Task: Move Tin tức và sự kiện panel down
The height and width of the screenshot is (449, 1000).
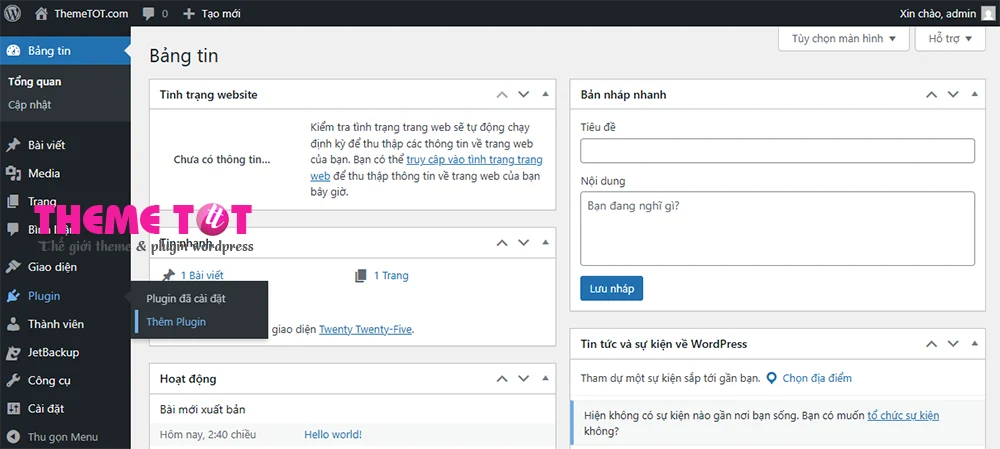Action: pyautogui.click(x=953, y=344)
